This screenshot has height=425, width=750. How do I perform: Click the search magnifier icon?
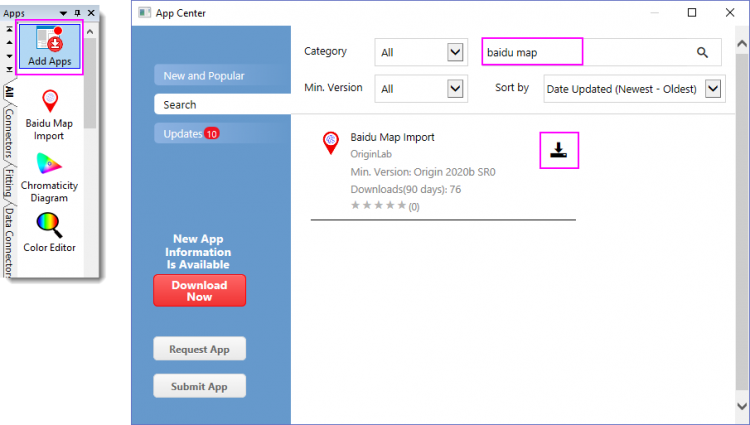(702, 53)
